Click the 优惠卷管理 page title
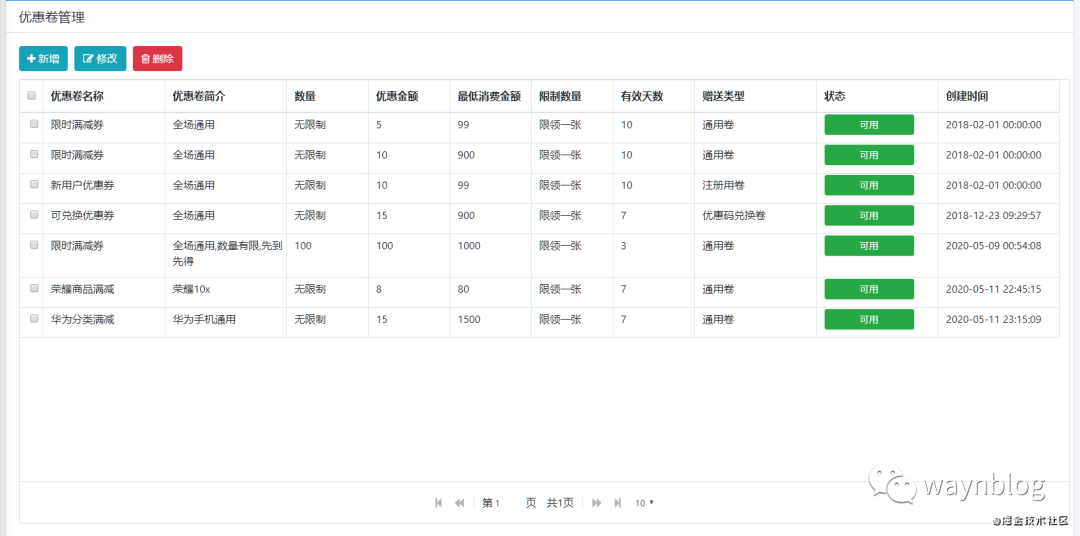The width and height of the screenshot is (1080, 536). coord(52,18)
